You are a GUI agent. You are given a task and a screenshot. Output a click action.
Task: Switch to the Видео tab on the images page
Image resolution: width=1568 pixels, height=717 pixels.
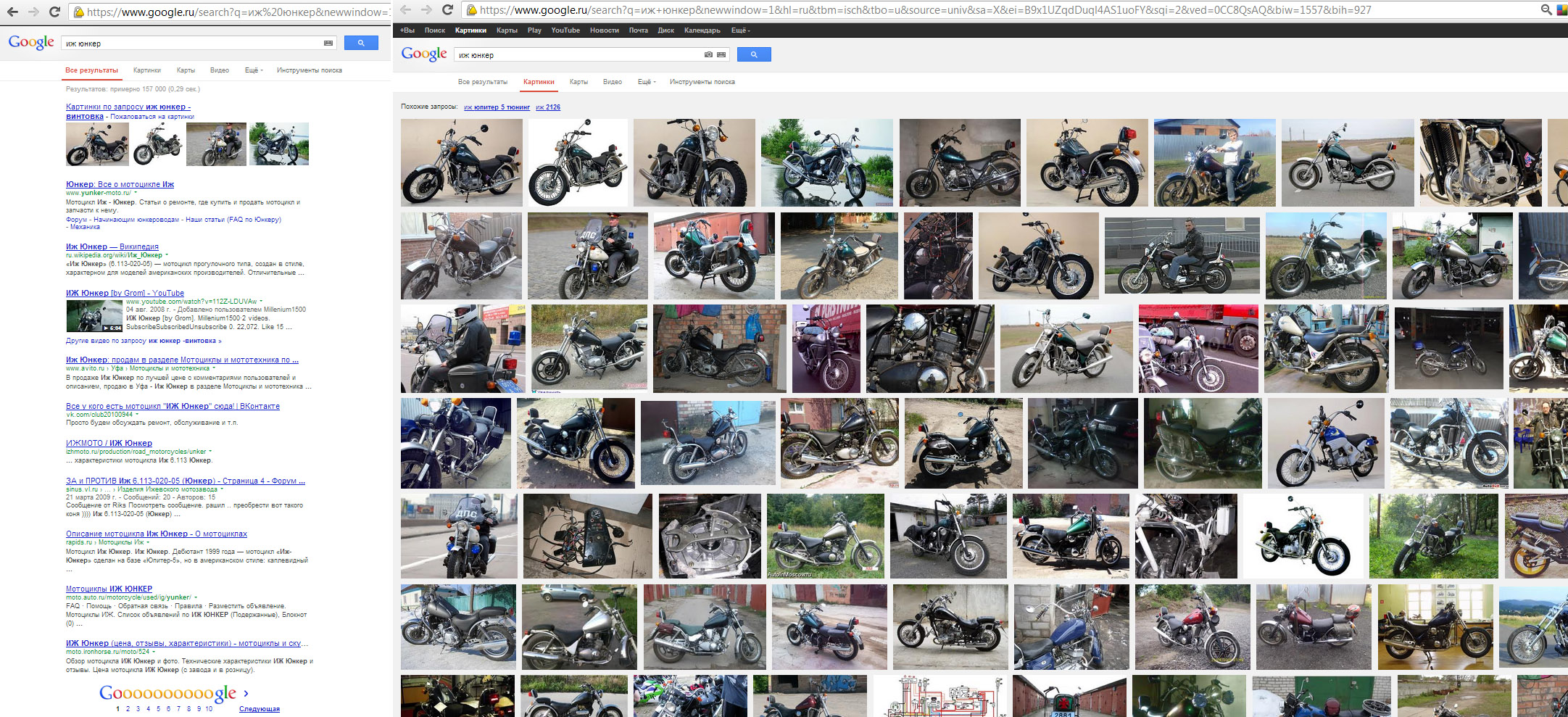[613, 82]
